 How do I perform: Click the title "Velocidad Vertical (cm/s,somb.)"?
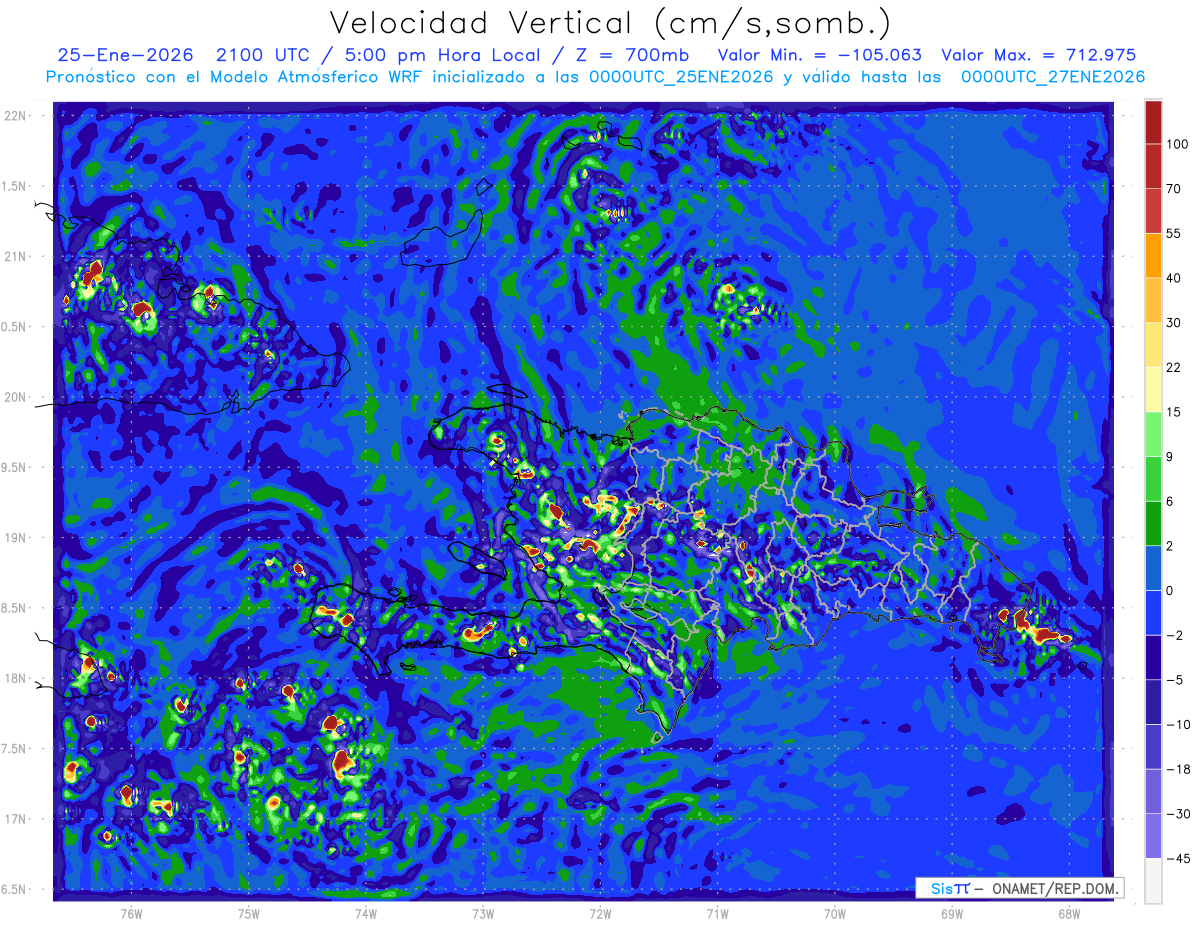609,23
